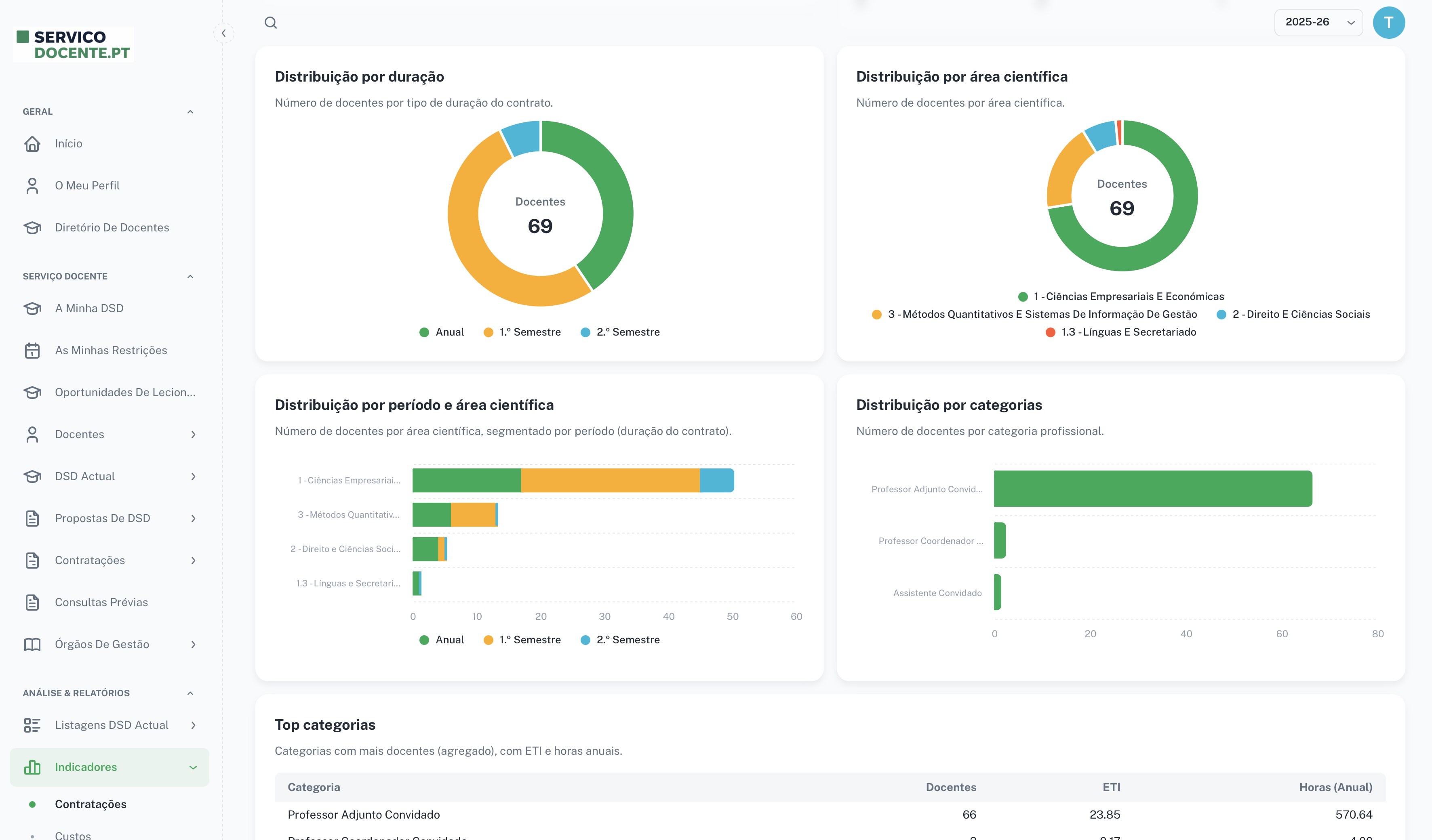
Task: Click the 570.64 hours value
Action: (1354, 815)
